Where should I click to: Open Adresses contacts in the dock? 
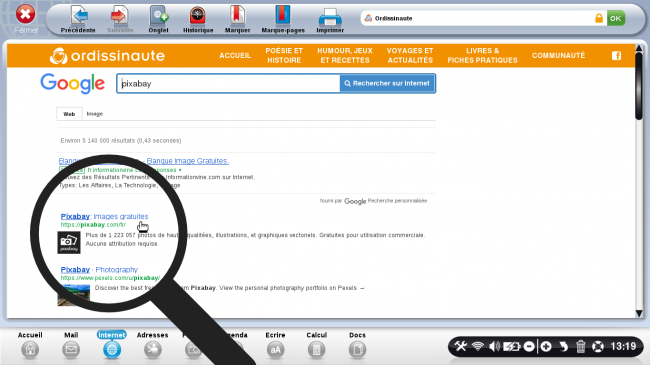click(153, 345)
